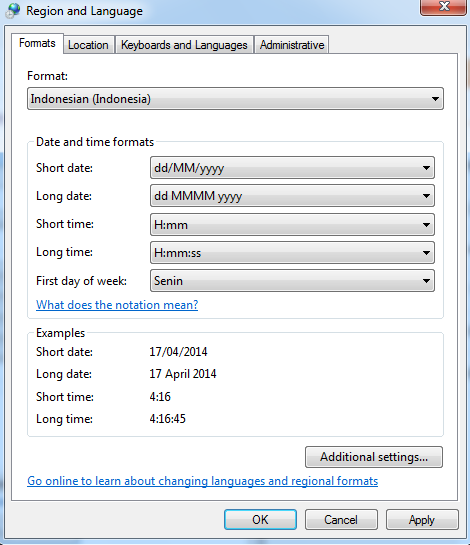Expand the Short time format dropdown
This screenshot has width=470, height=545.
(x=292, y=225)
